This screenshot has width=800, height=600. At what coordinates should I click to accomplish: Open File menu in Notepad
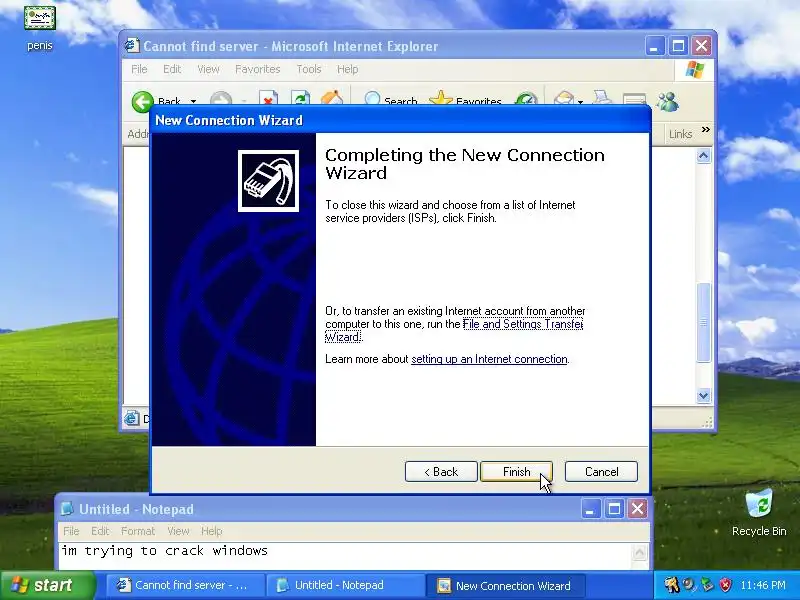tap(71, 531)
